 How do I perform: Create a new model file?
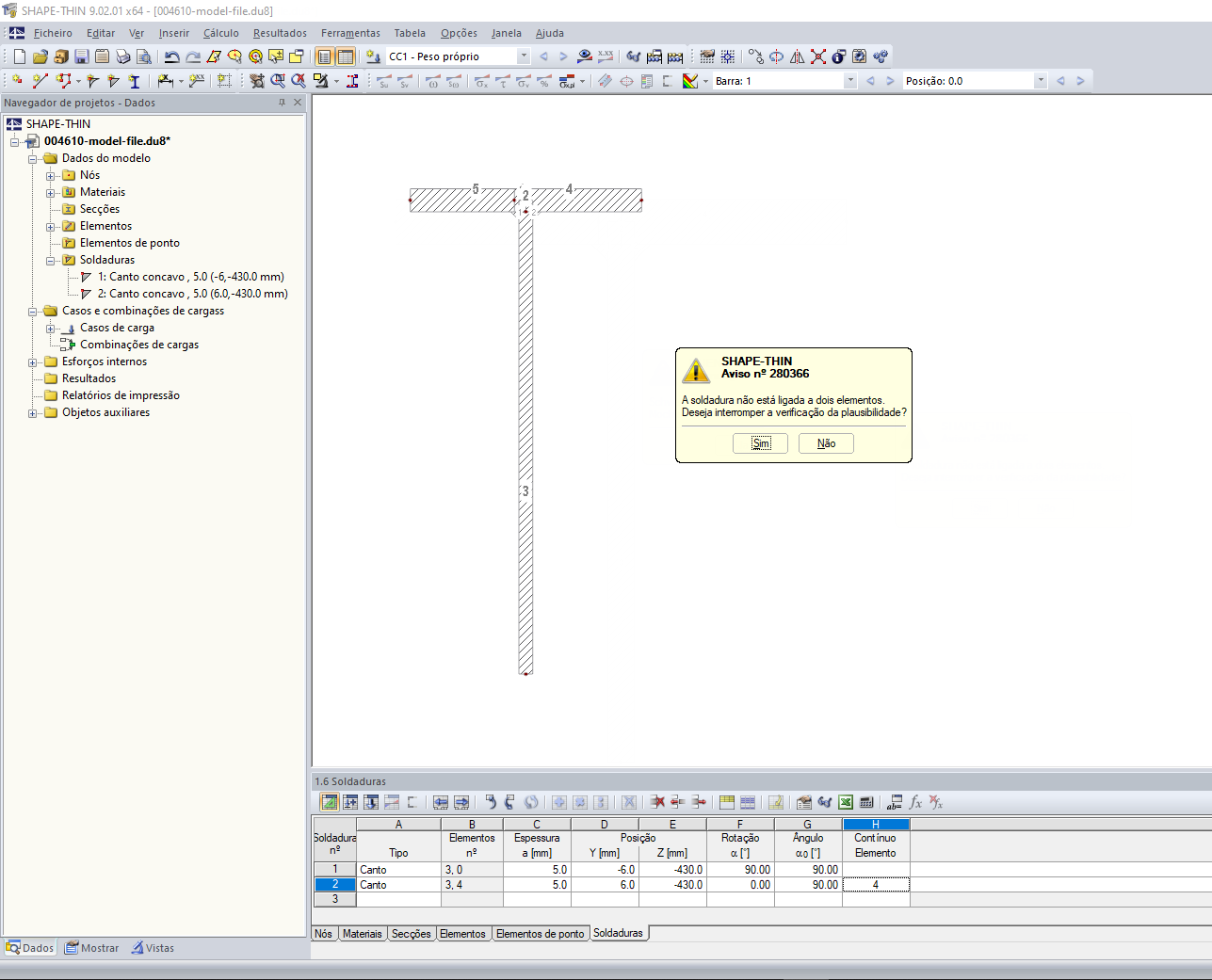(x=19, y=56)
